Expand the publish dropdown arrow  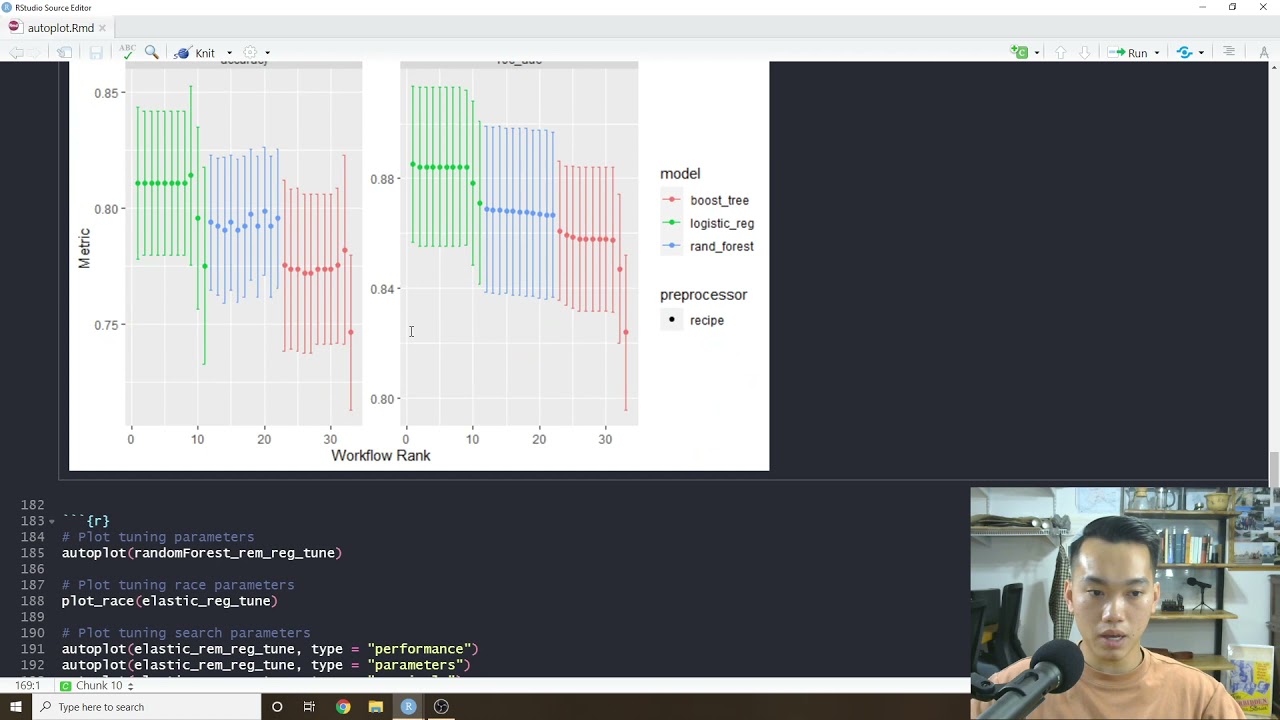[x=1201, y=52]
